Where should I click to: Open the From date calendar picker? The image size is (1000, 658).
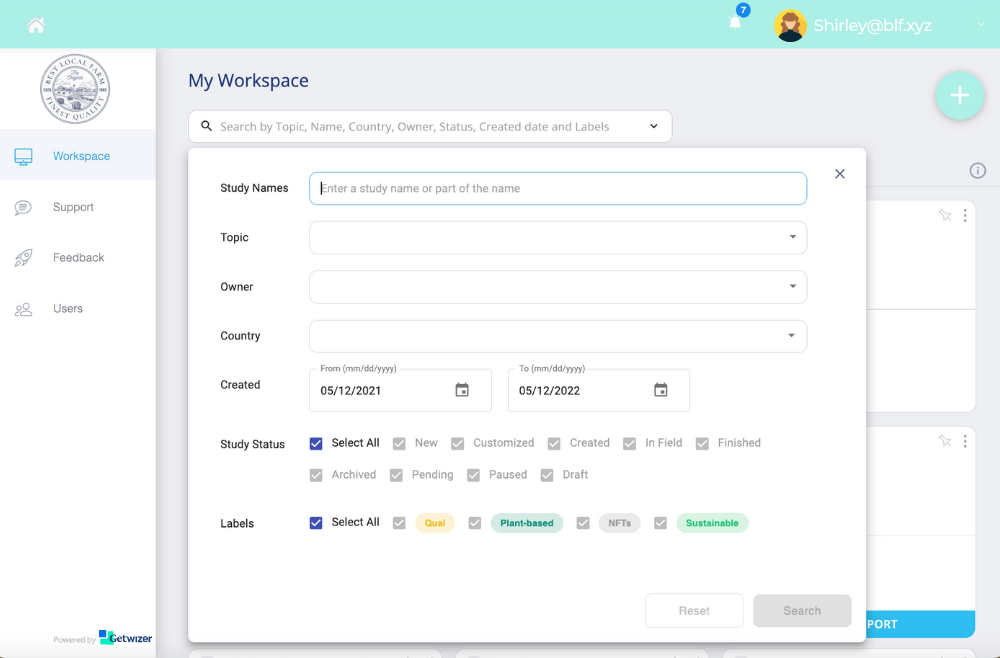point(462,390)
